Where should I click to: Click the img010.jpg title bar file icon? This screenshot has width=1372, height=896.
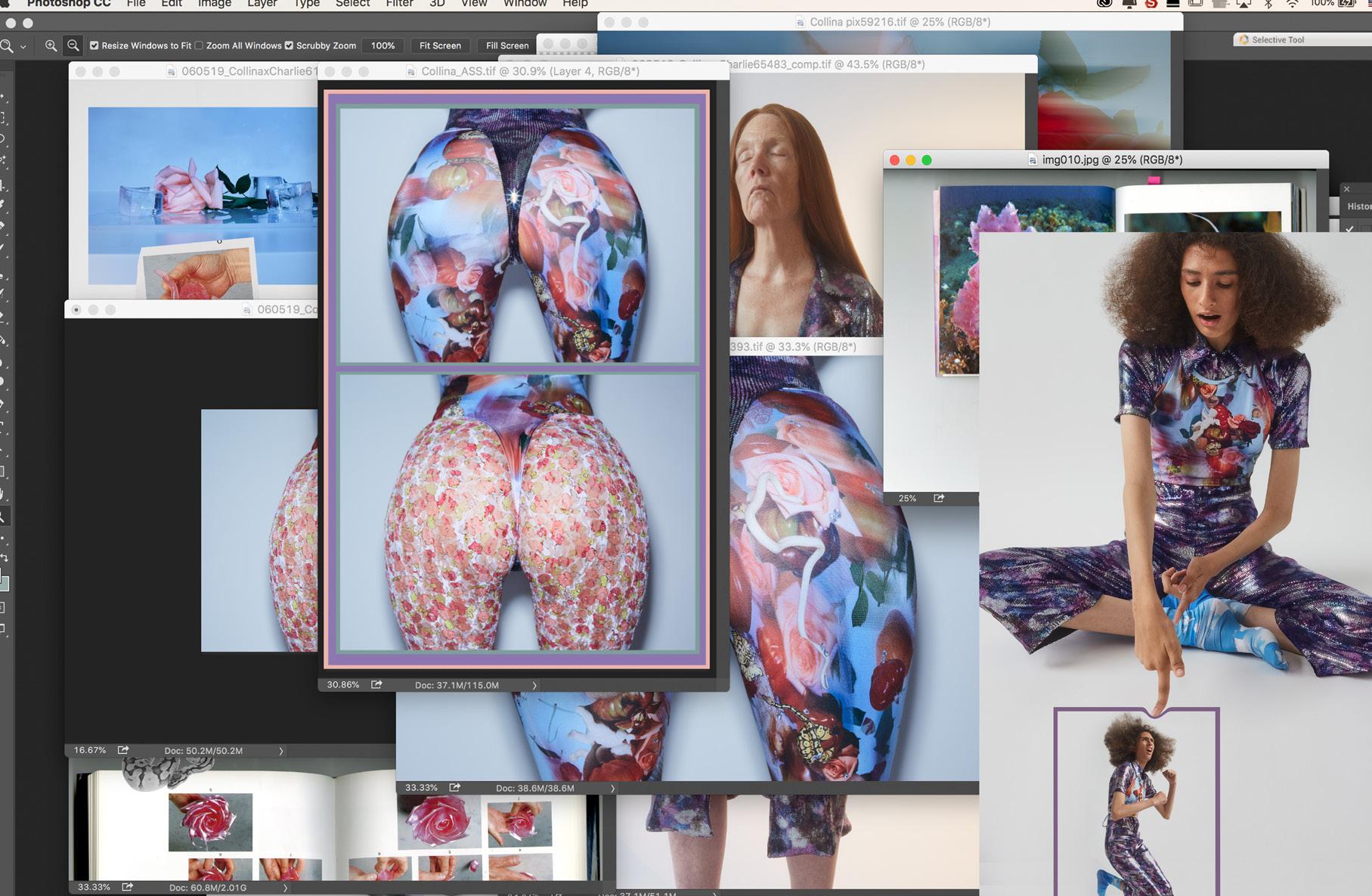coord(1033,160)
